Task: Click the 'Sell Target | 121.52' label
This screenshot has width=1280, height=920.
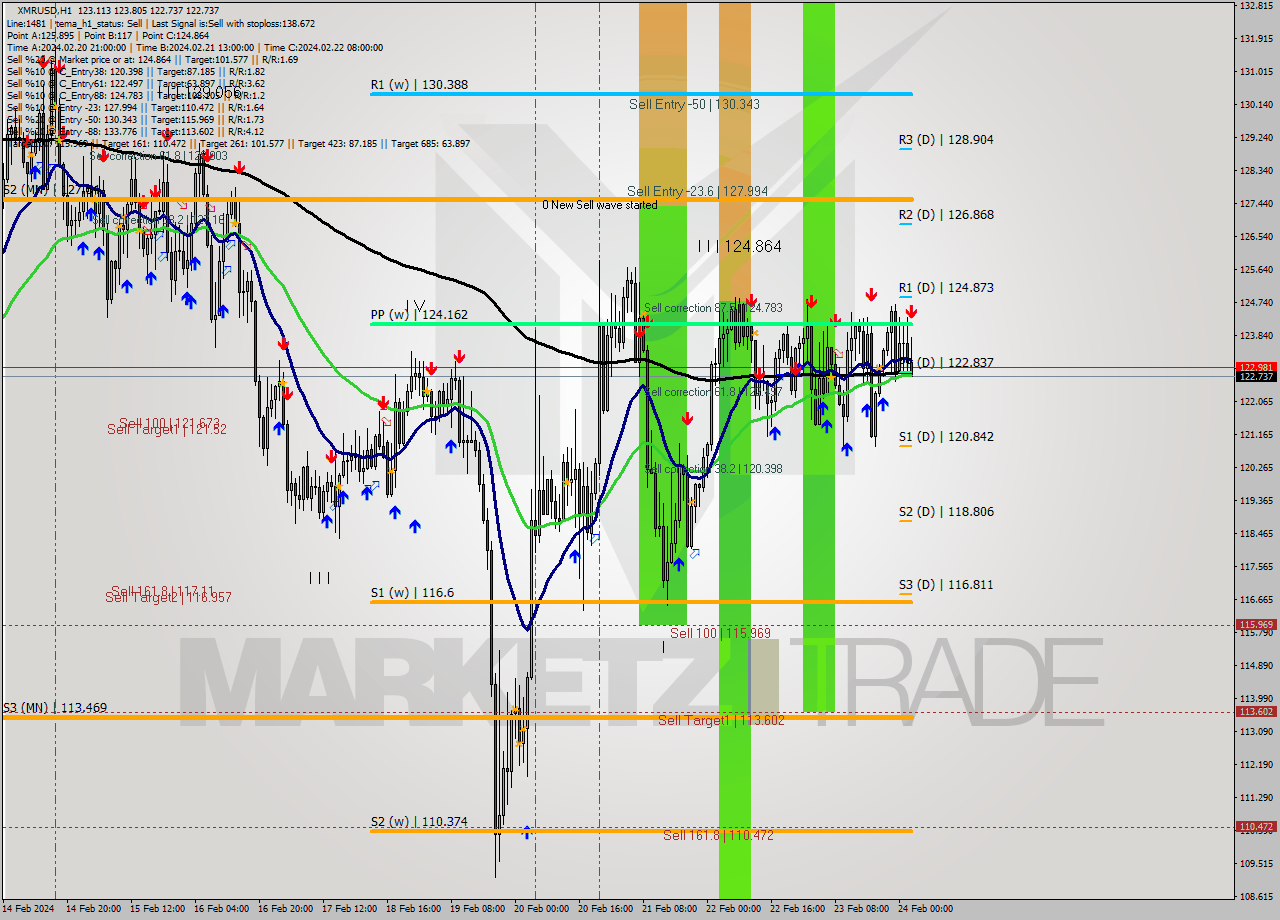Action: pyautogui.click(x=167, y=429)
